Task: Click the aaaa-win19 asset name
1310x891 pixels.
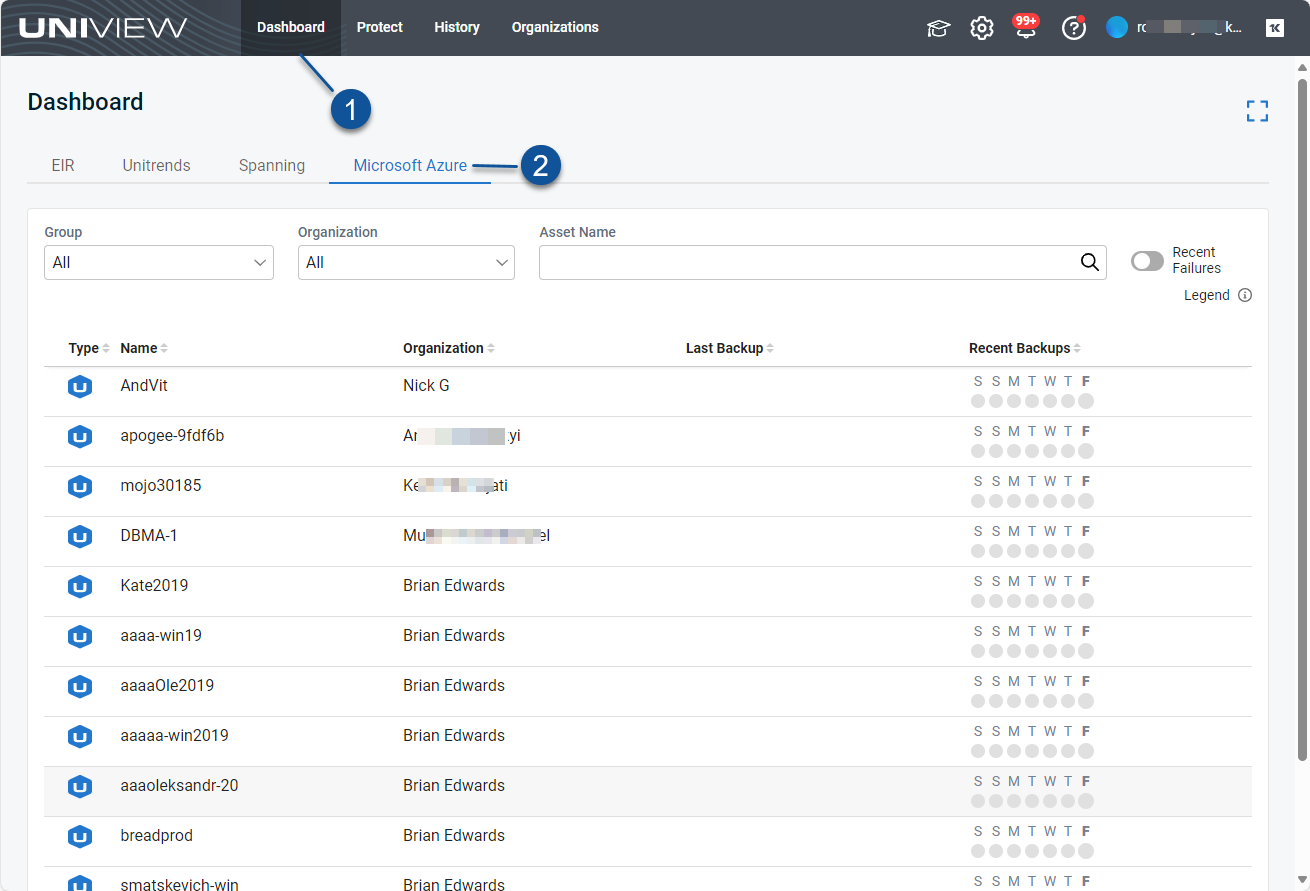Action: click(x=161, y=636)
